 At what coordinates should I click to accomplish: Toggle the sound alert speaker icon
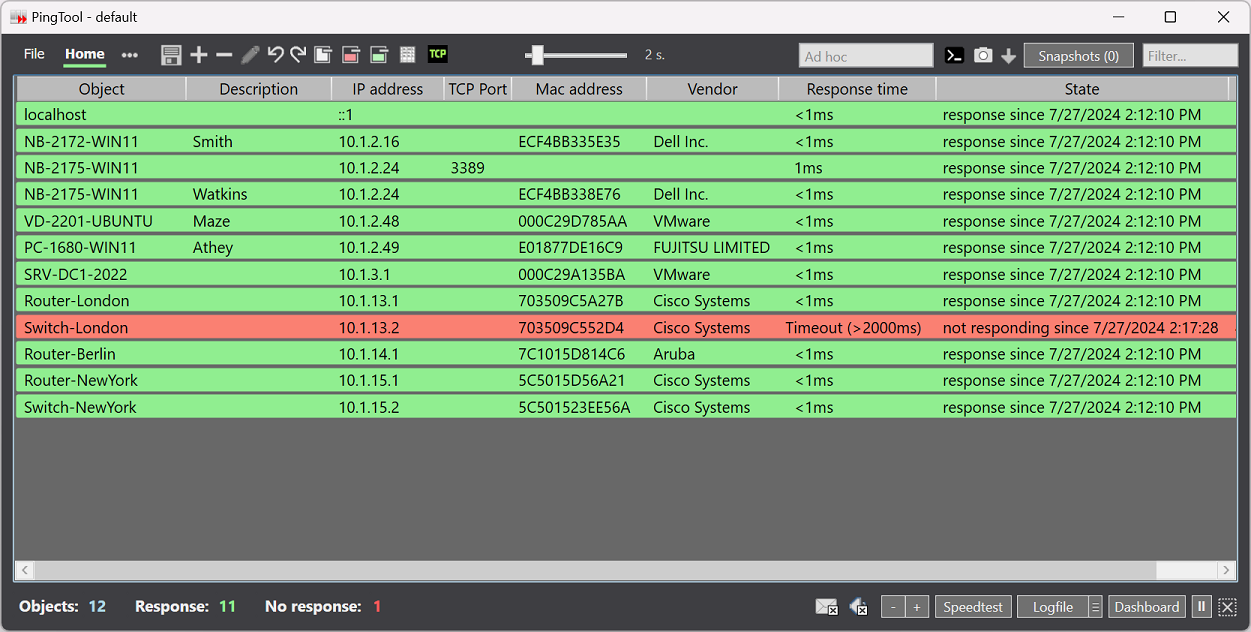858,607
